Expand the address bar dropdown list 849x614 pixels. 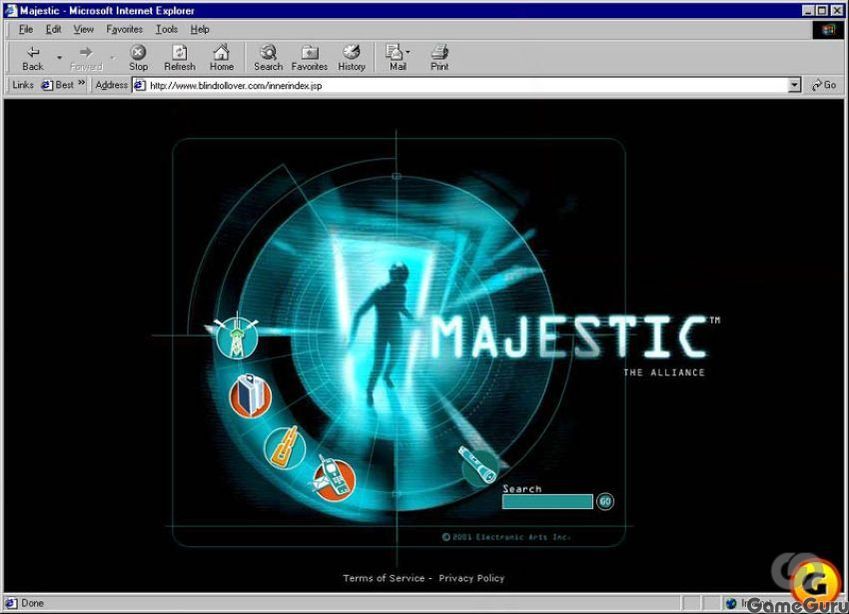pyautogui.click(x=794, y=85)
